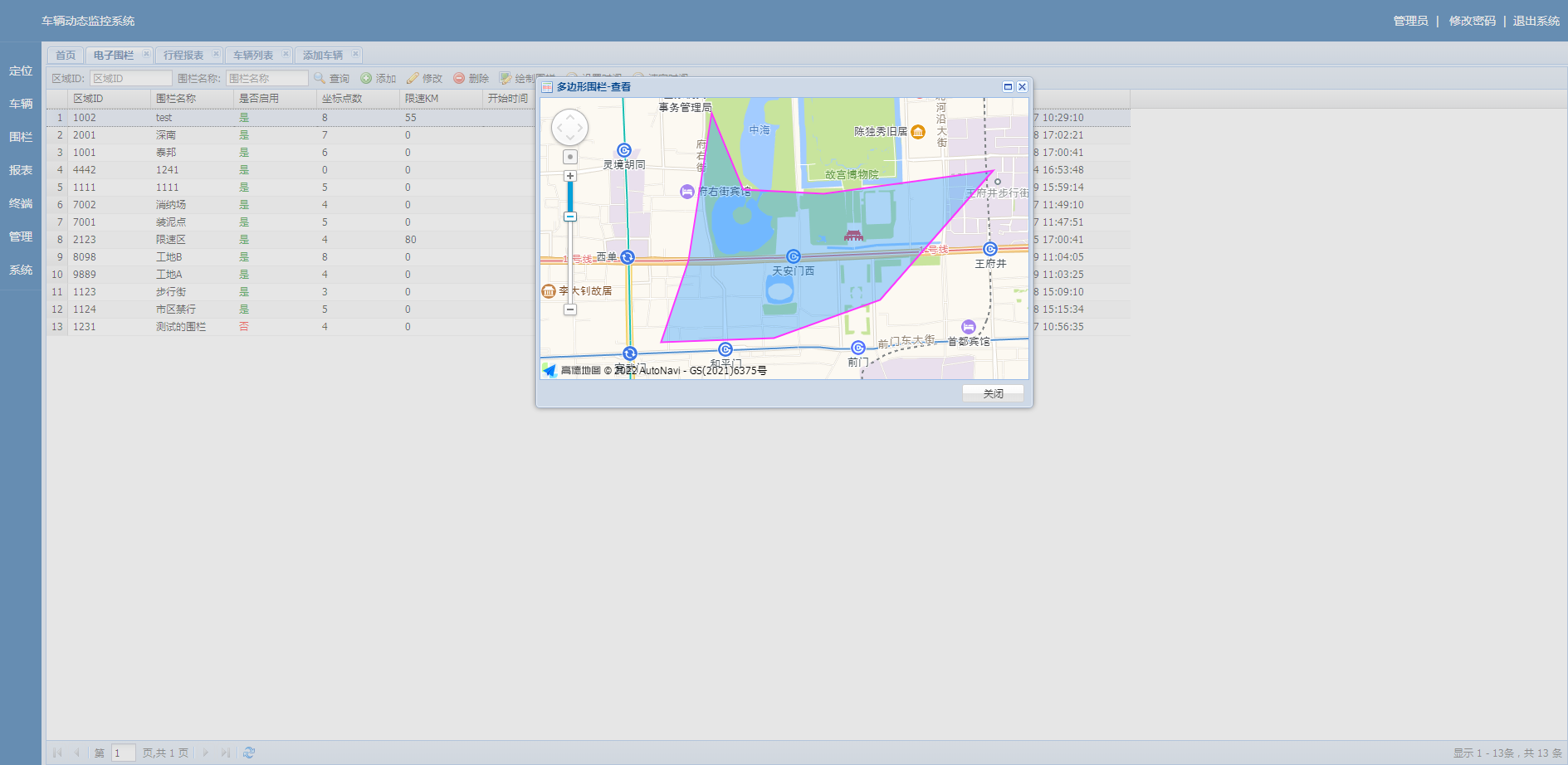Screen dimensions: 1568x765
Task: Maximize the 多边形围栏-查看 dialog
Action: click(1008, 86)
